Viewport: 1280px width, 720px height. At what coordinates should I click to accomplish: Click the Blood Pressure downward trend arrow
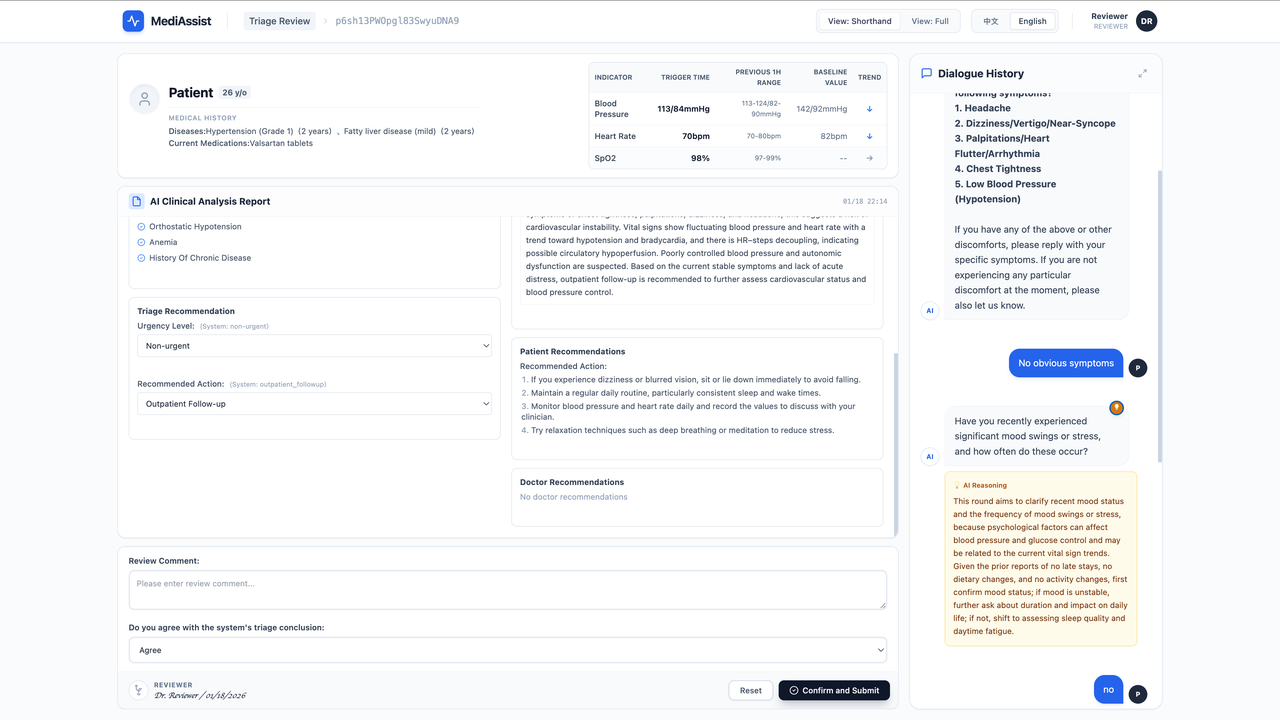(x=869, y=108)
